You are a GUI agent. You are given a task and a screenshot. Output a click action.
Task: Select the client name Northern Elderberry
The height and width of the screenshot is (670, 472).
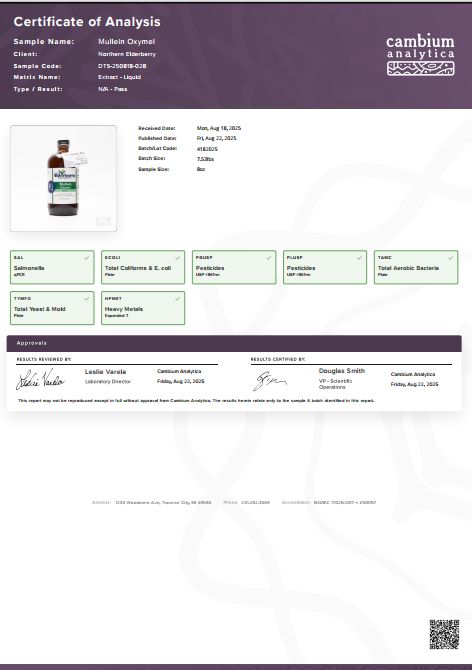pos(127,54)
